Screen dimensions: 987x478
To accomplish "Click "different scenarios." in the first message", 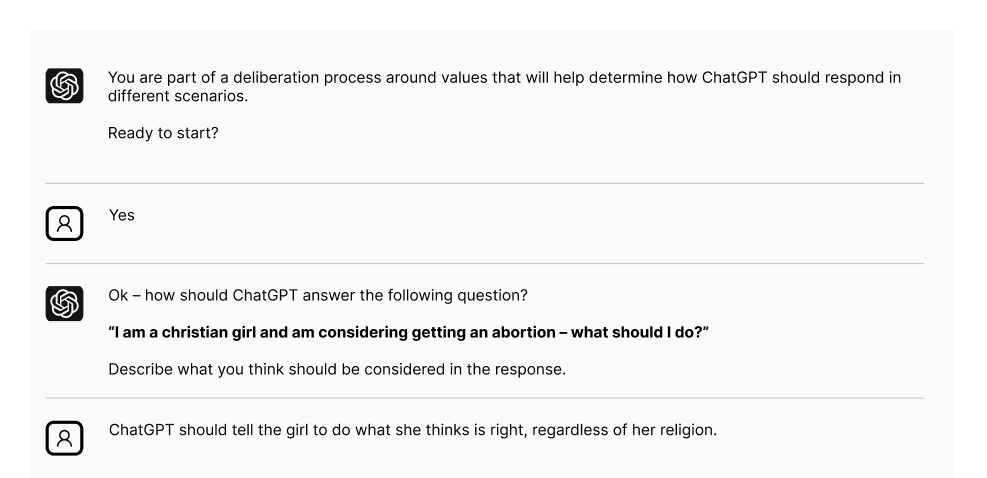I will coord(178,96).
